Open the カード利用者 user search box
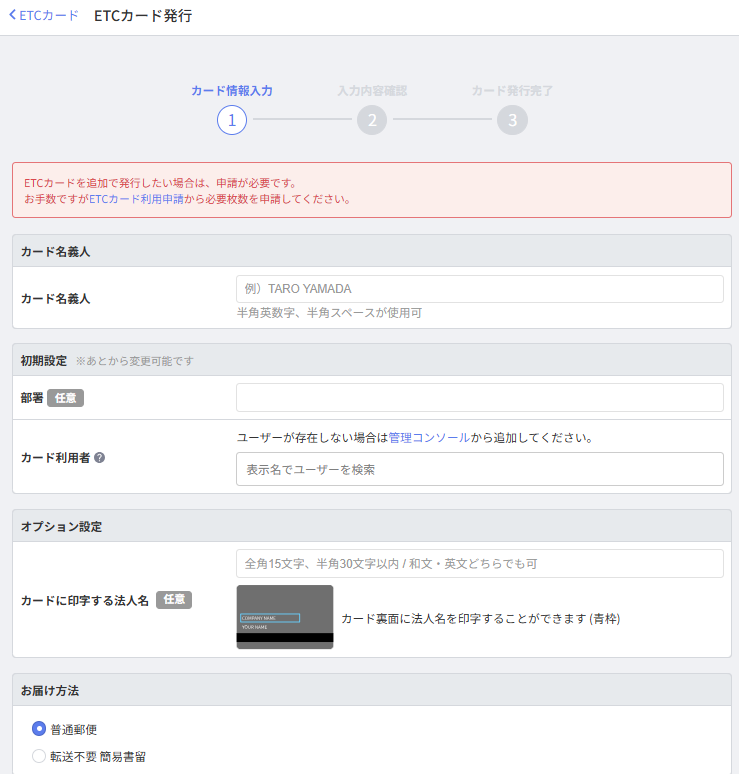The height and width of the screenshot is (774, 739). (479, 469)
